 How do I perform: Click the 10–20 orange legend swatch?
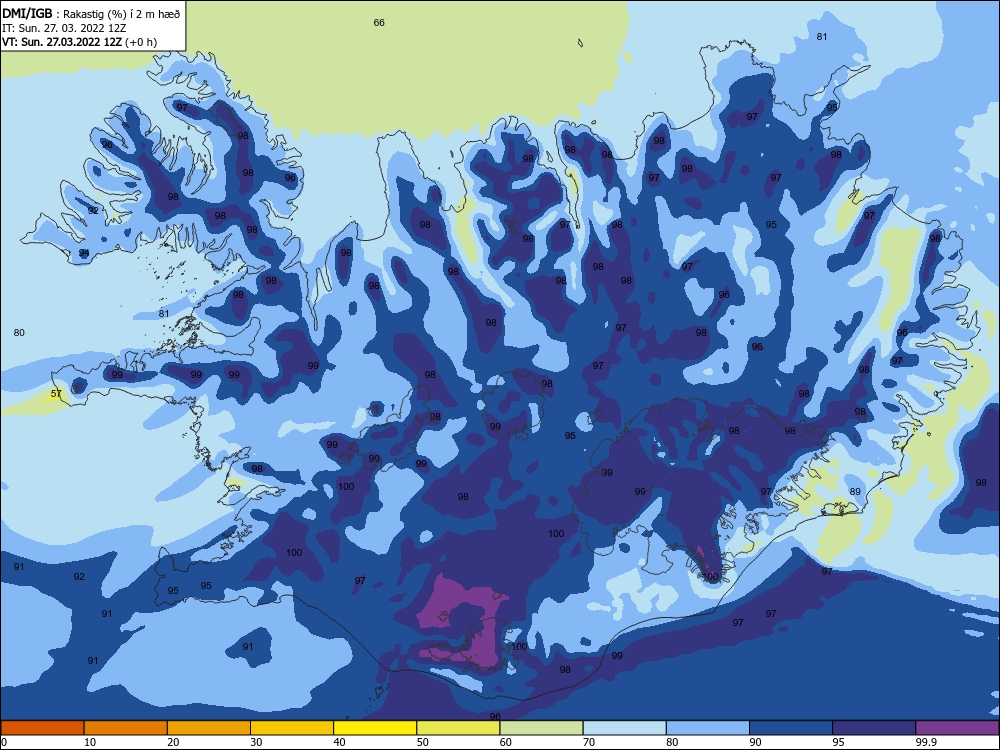126,728
